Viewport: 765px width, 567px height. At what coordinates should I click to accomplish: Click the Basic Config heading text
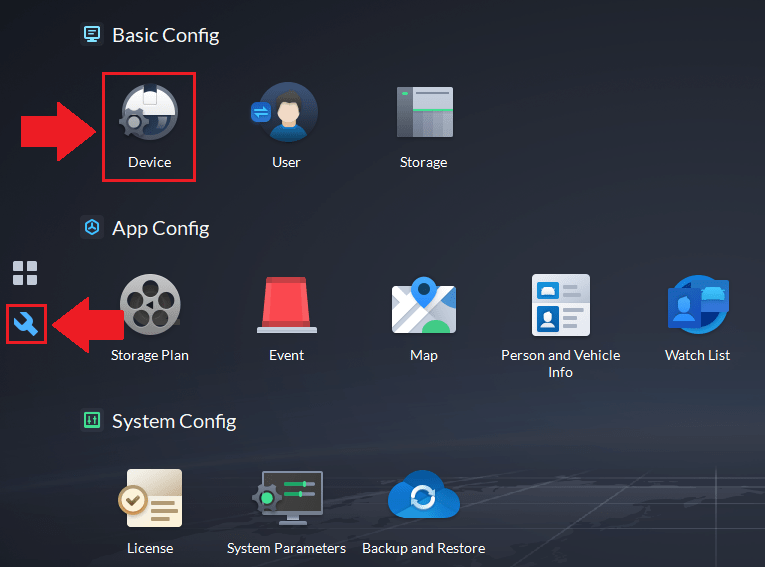[x=165, y=35]
